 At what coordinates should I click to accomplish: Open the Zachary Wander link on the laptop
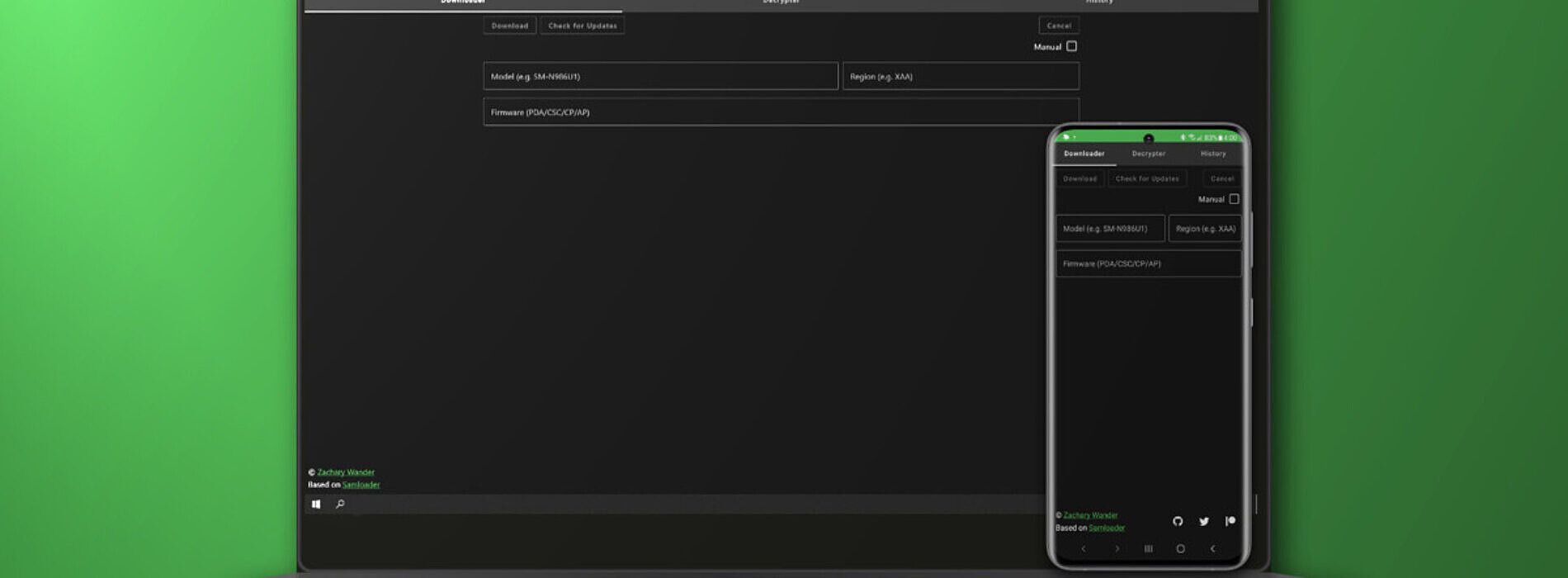(x=346, y=472)
